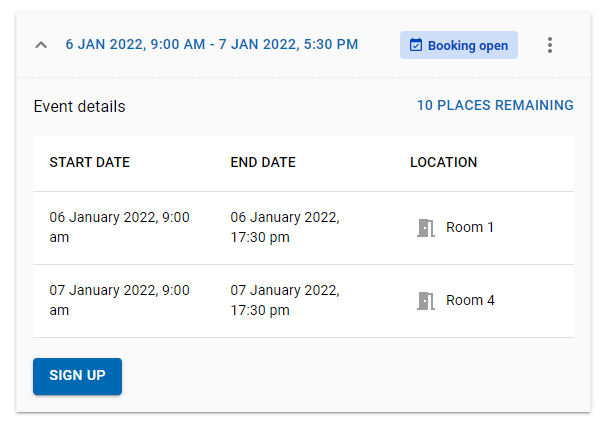Viewport: 602px width, 421px height.
Task: Click the 06 January 2022, 17:30 pm end cell
Action: pyautogui.click(x=285, y=227)
